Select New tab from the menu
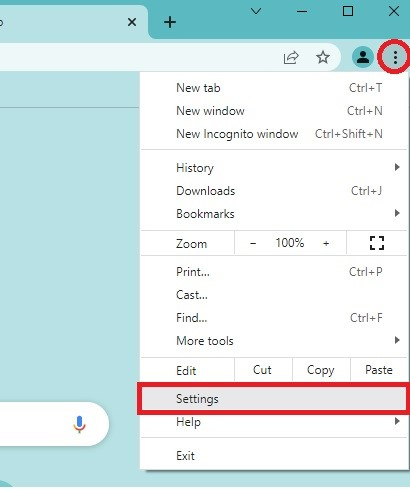Image resolution: width=410 pixels, height=490 pixels. tap(274, 88)
